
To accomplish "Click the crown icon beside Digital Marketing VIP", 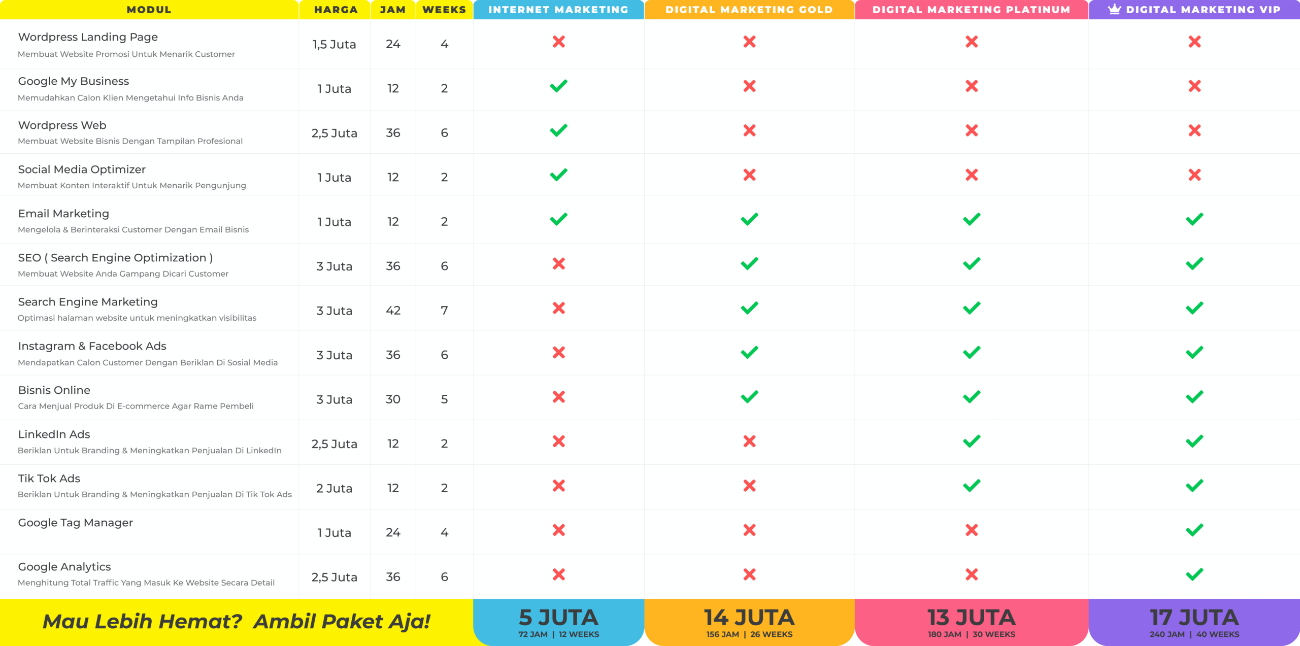I will coord(1115,9).
